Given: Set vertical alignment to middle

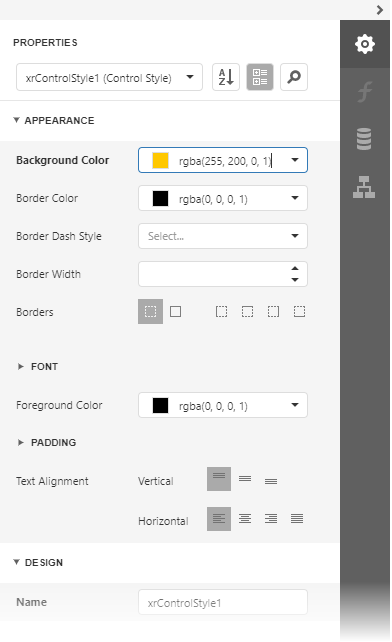Looking at the screenshot, I should (245, 479).
